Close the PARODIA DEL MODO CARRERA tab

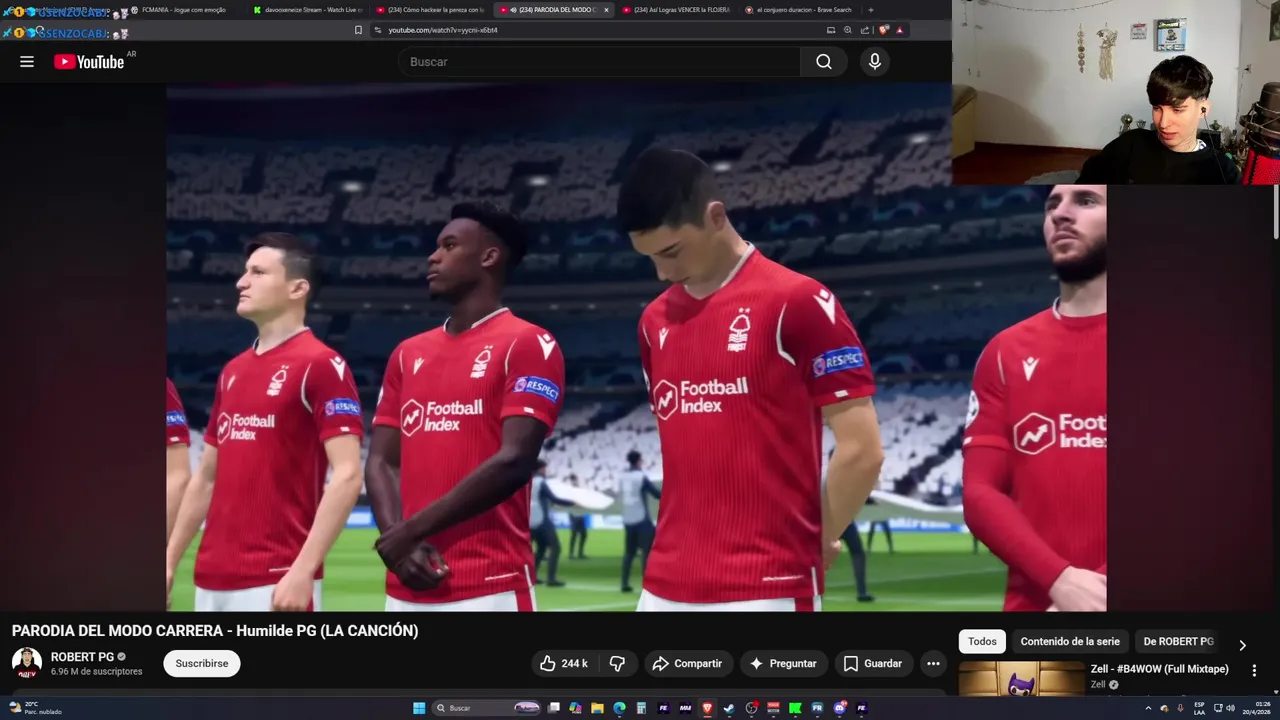(x=606, y=10)
